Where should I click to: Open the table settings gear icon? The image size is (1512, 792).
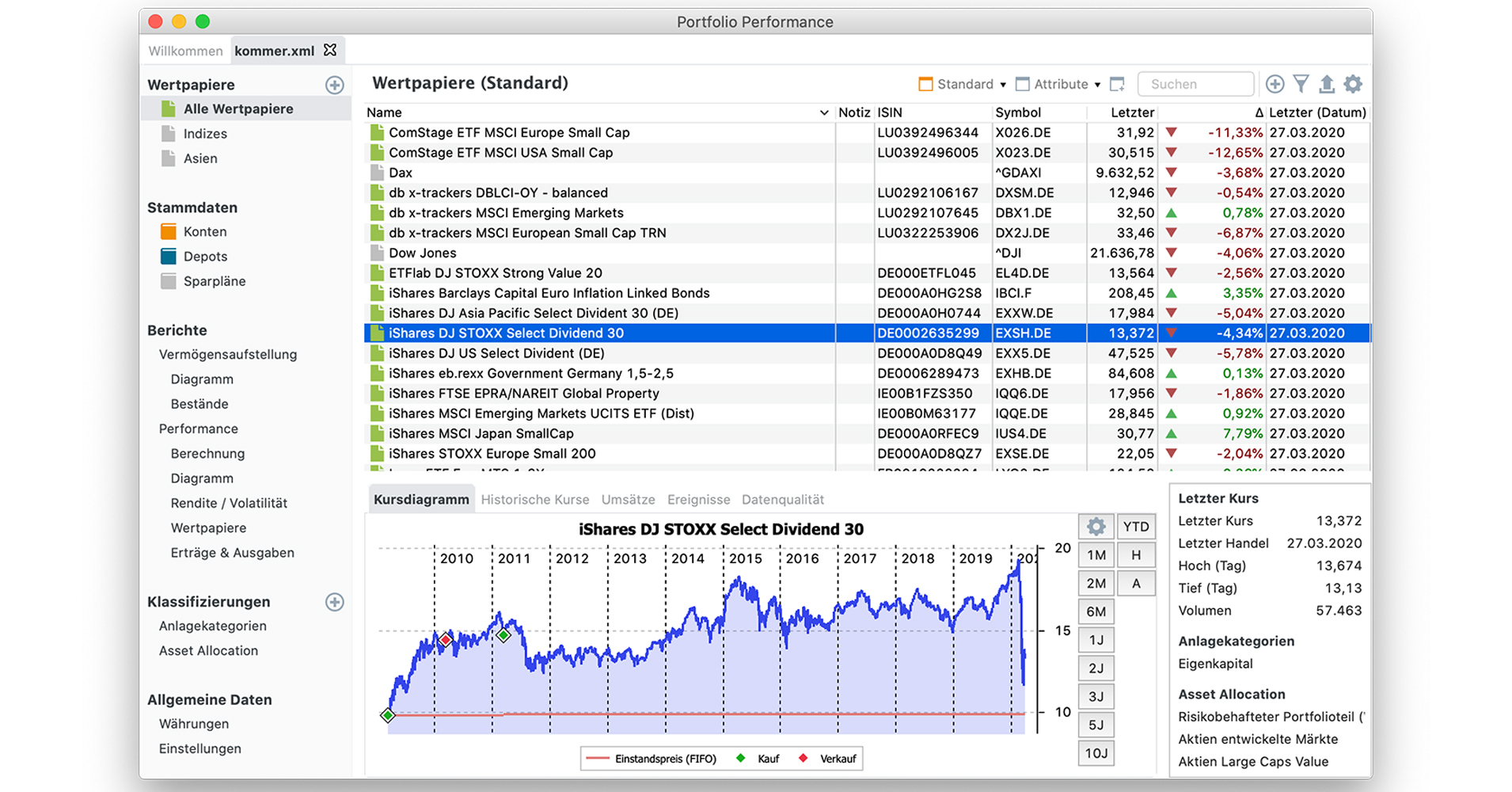(1354, 84)
